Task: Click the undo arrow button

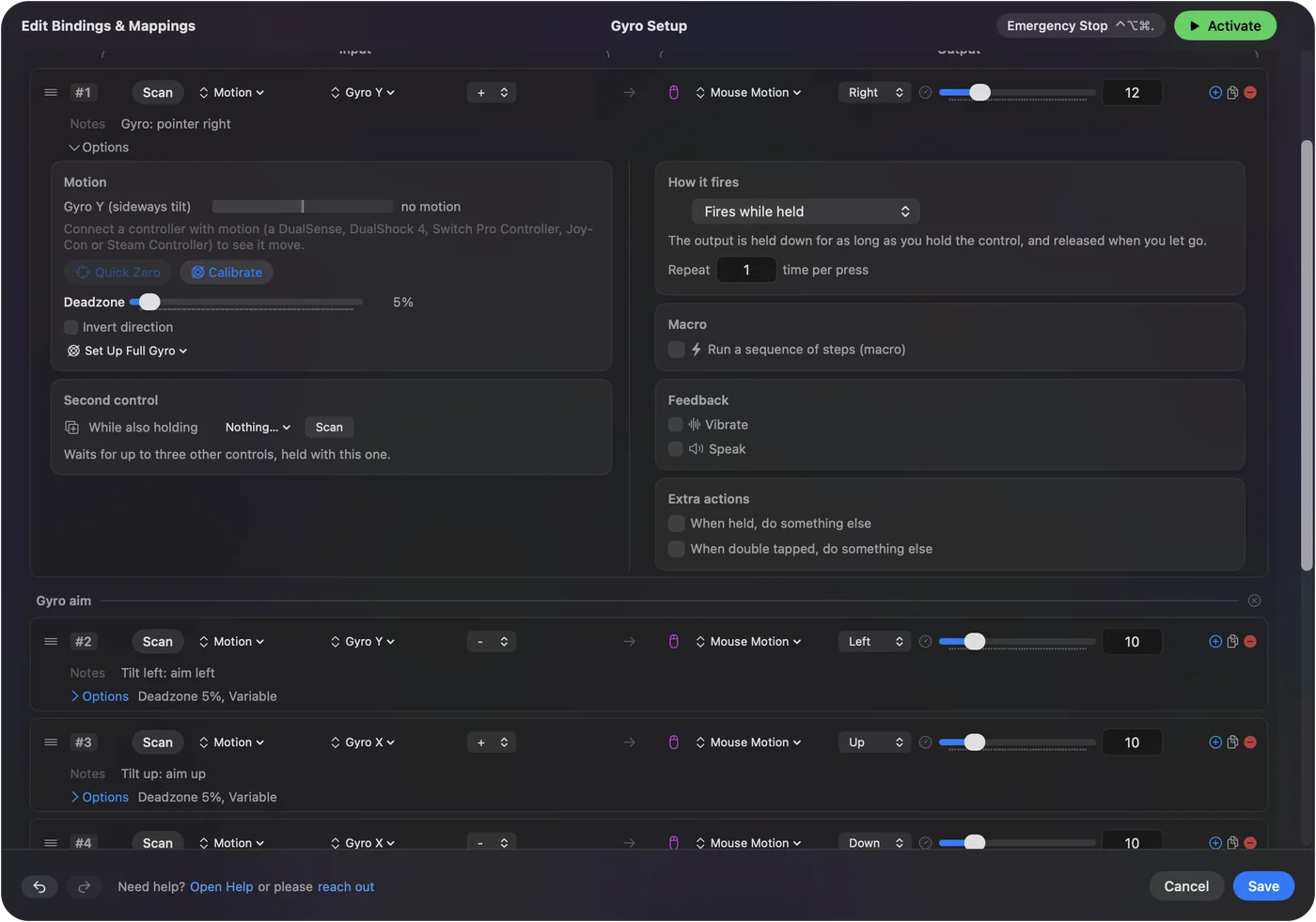Action: click(39, 886)
